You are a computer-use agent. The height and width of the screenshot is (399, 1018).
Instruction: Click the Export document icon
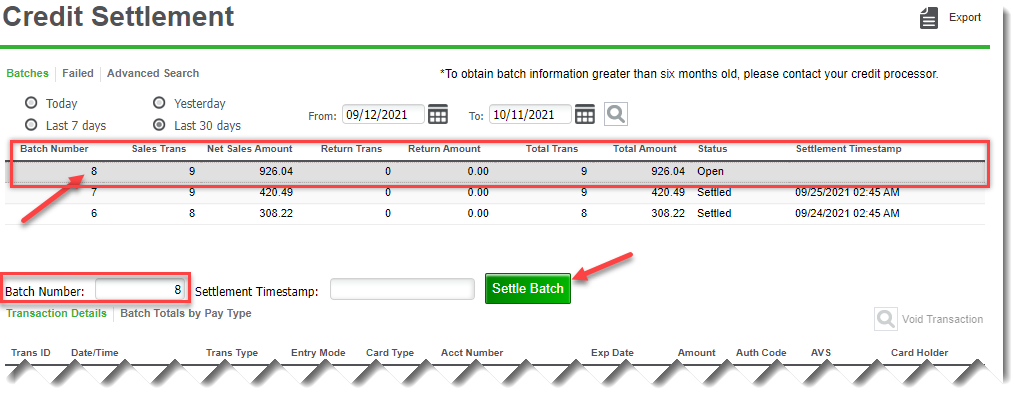(929, 18)
